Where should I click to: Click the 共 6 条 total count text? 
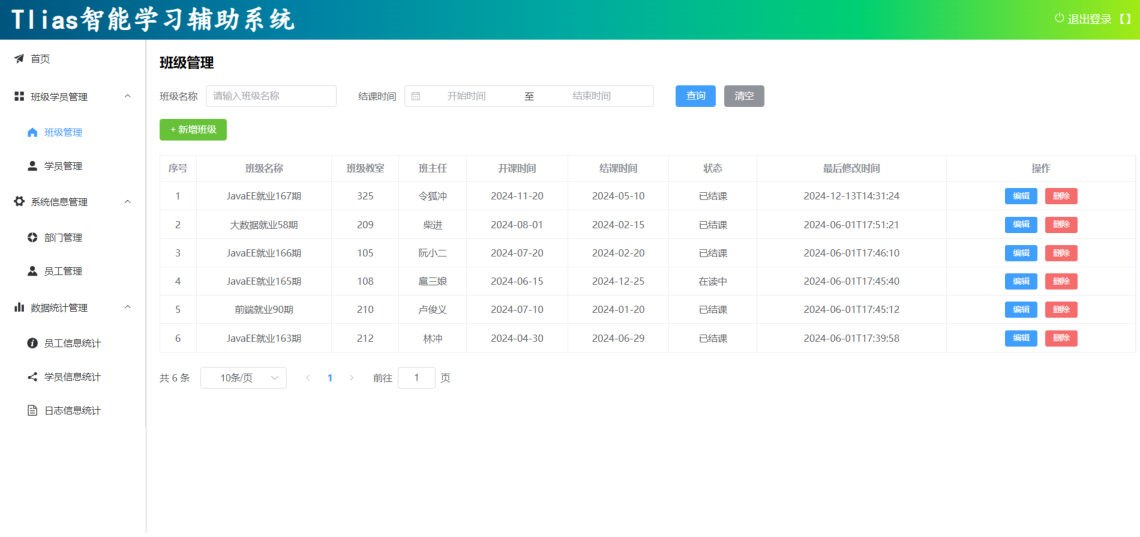[x=174, y=378]
